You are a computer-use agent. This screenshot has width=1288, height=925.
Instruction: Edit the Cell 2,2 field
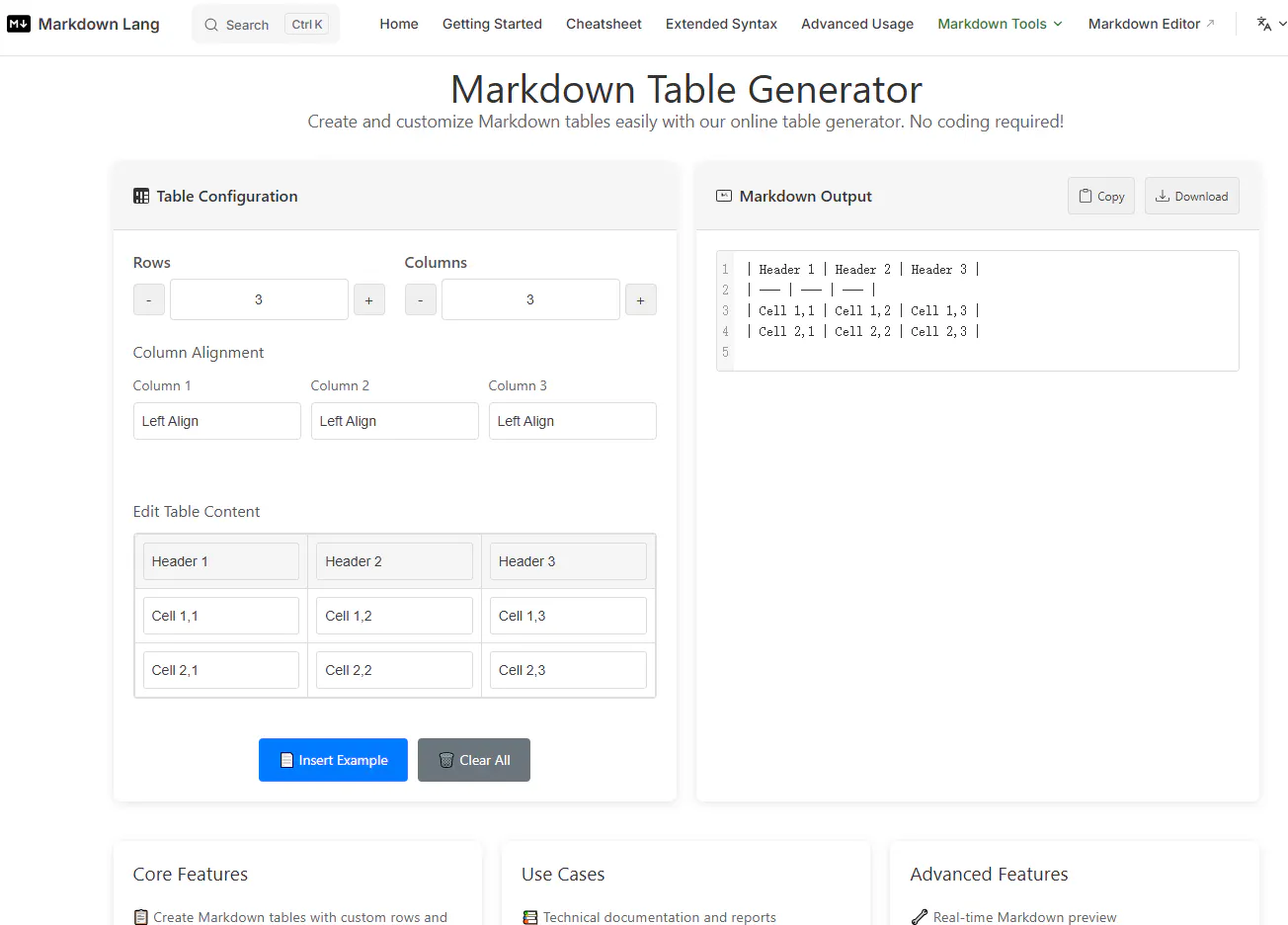point(395,670)
